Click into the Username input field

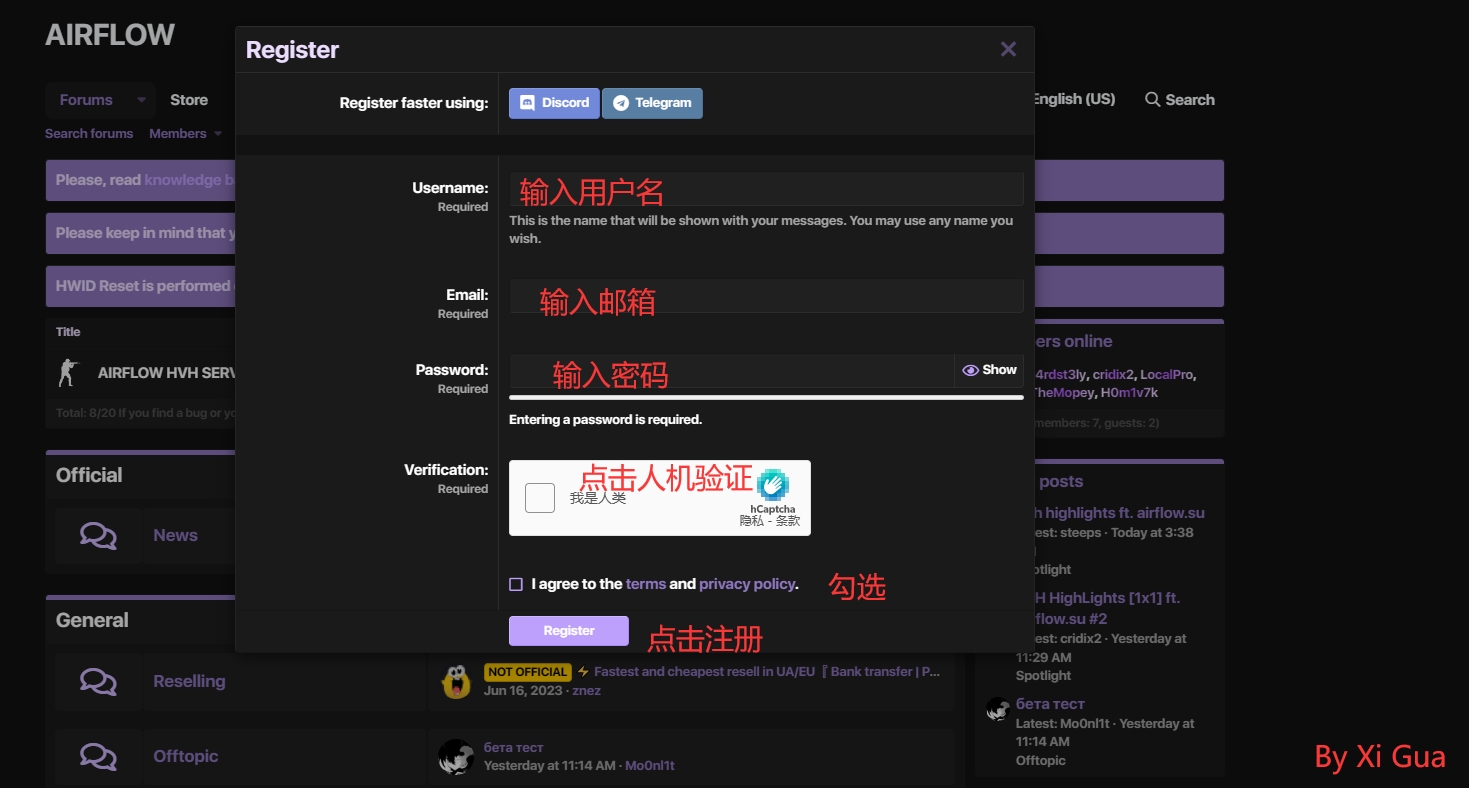coord(766,189)
